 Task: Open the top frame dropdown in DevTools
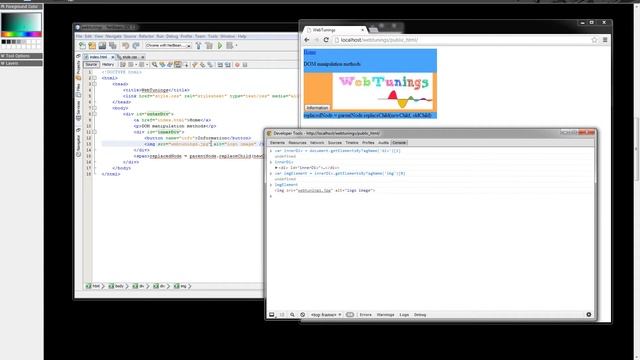pos(326,315)
